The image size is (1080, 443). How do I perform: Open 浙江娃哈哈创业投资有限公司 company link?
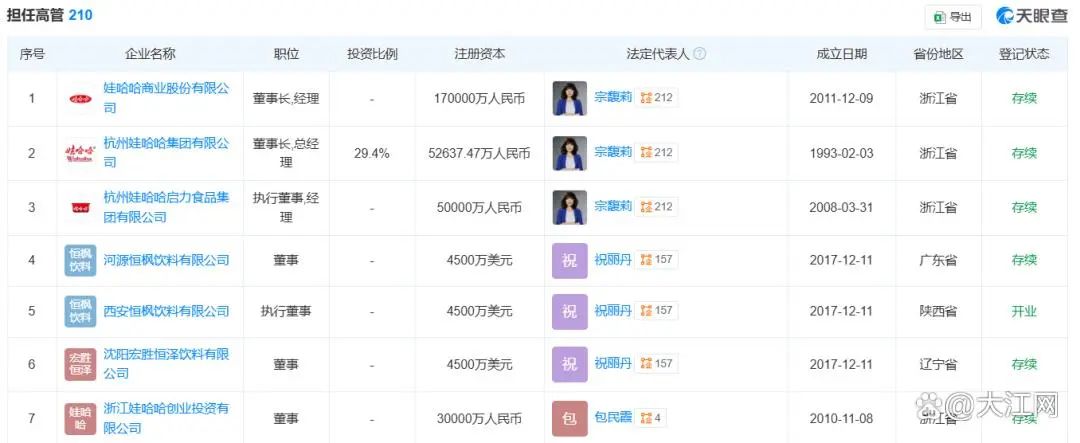coord(166,418)
